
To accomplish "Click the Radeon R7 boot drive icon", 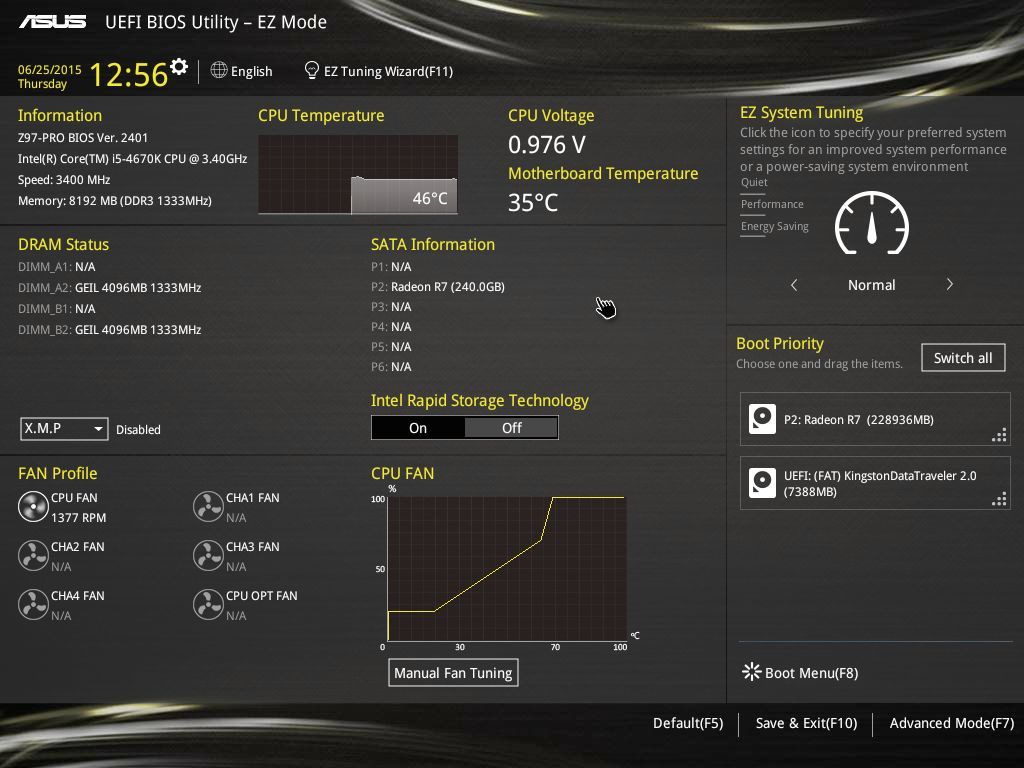I will (x=762, y=419).
